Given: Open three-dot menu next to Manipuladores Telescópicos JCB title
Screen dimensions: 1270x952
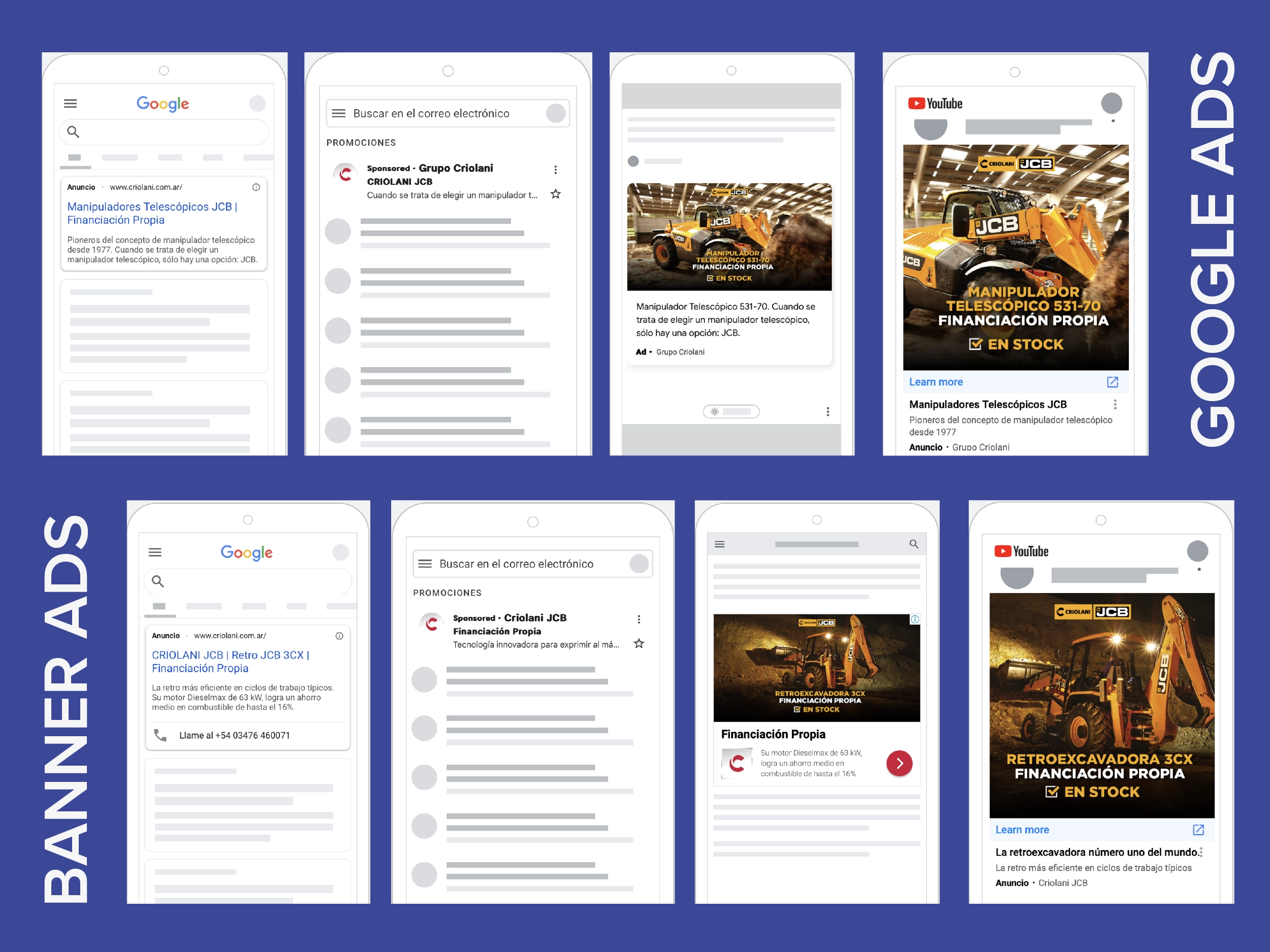Looking at the screenshot, I should pos(1115,405).
